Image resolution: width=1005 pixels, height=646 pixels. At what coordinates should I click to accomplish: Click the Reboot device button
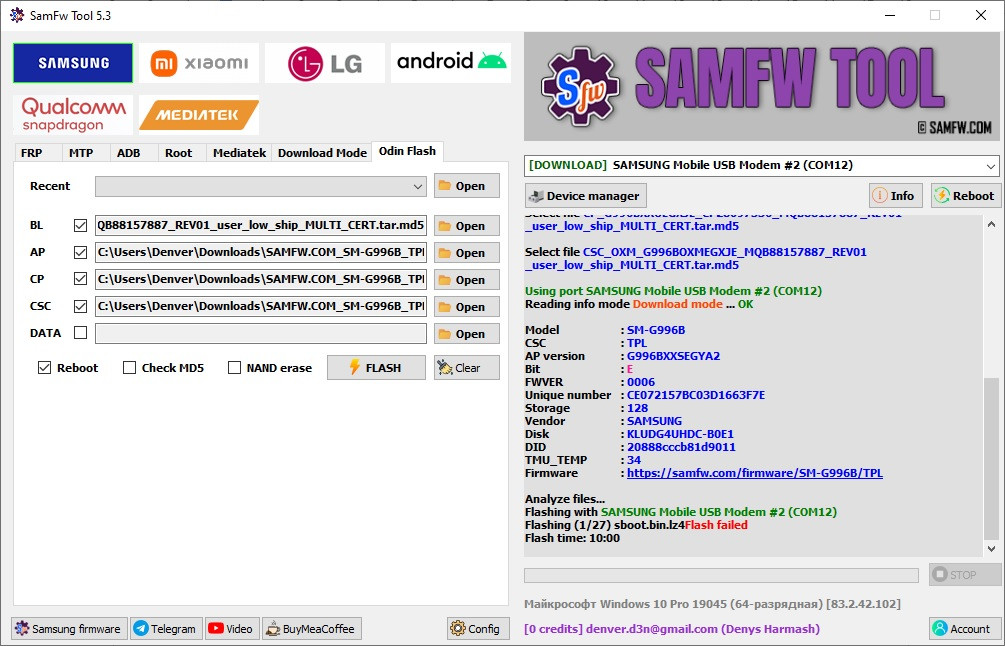coord(965,195)
